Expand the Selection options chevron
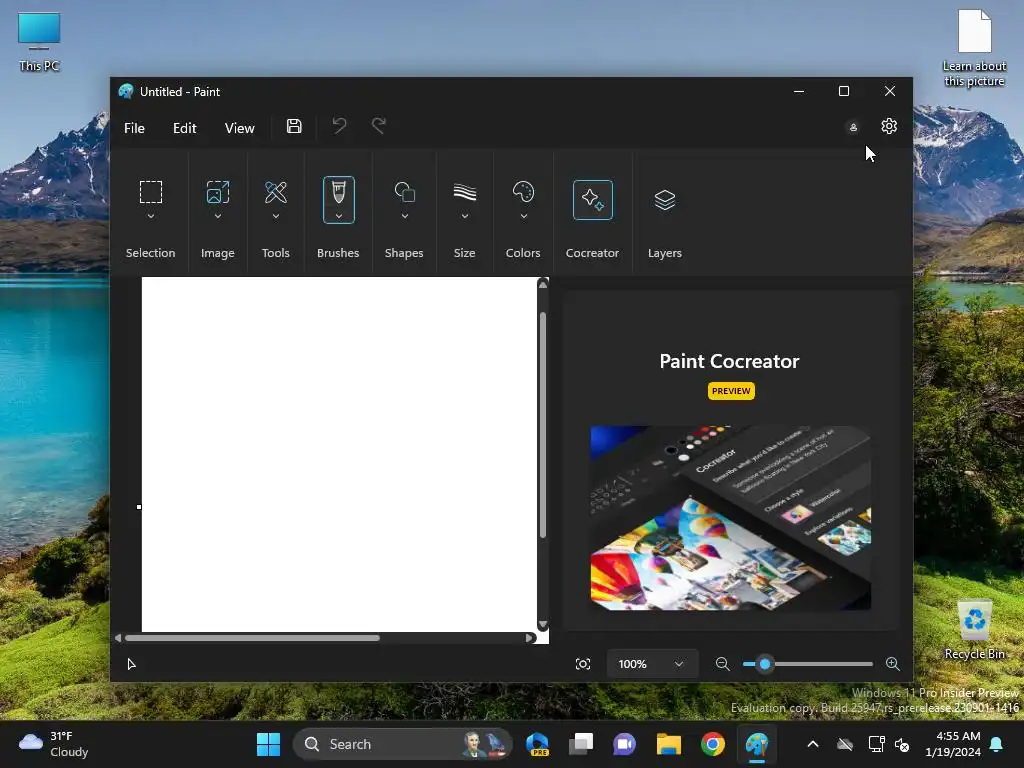The width and height of the screenshot is (1024, 768). click(x=151, y=216)
